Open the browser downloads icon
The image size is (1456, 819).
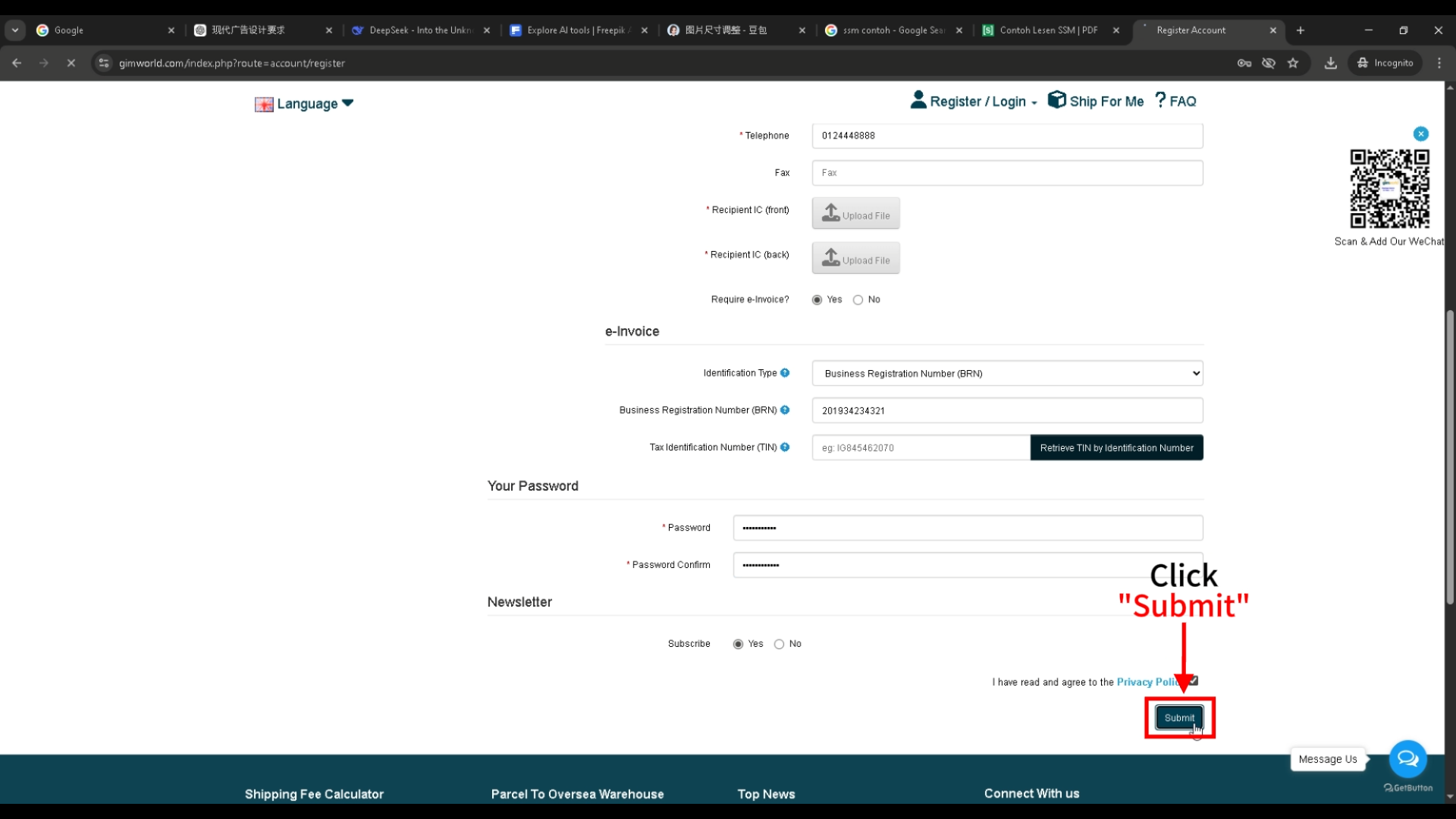point(1330,63)
